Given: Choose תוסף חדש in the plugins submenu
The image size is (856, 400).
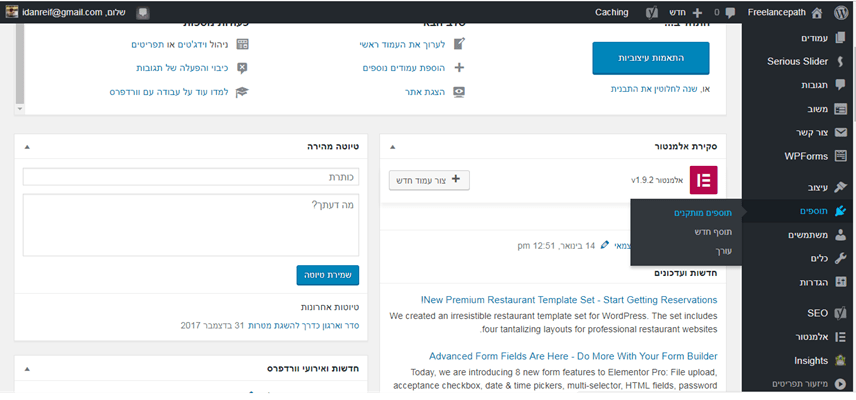Looking at the screenshot, I should (713, 232).
